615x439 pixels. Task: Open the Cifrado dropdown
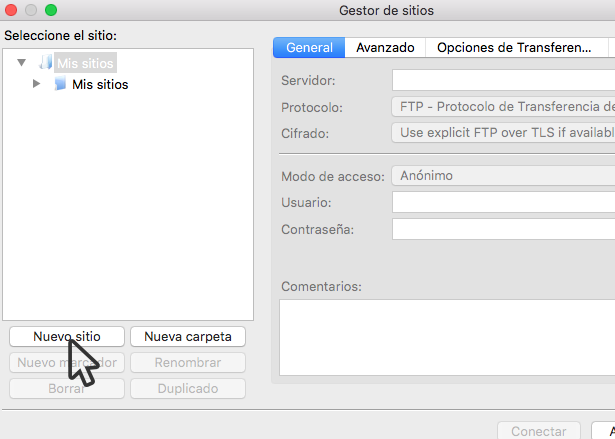(x=502, y=132)
